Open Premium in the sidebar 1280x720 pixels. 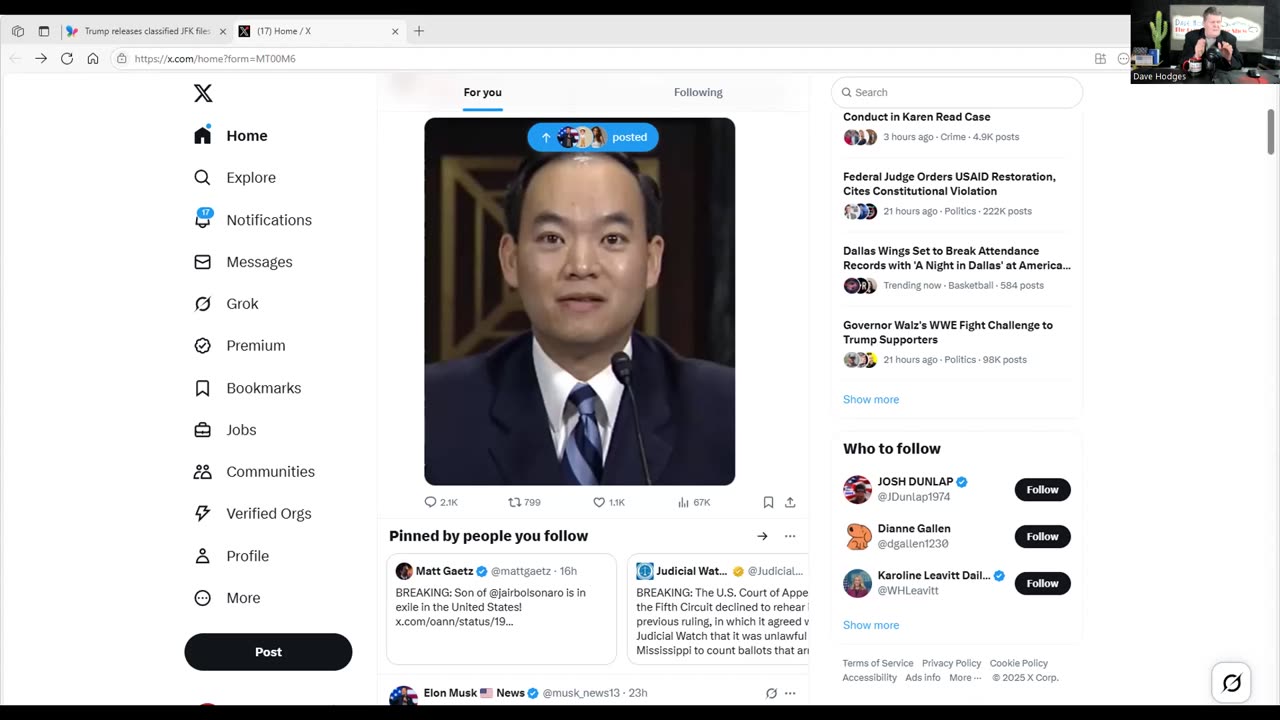coord(240,346)
